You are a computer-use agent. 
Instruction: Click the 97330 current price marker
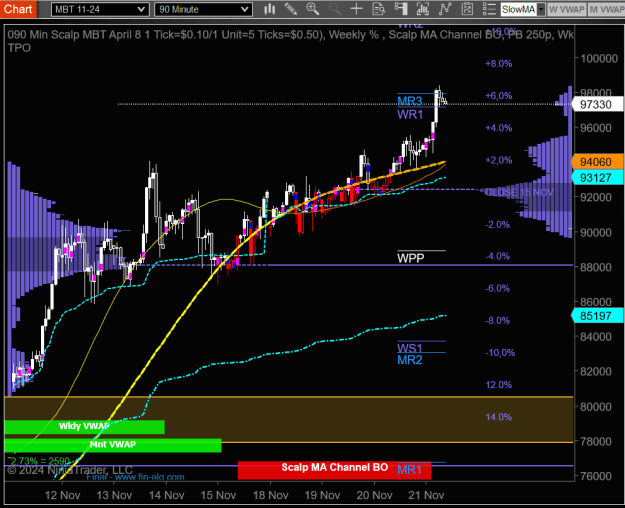pyautogui.click(x=597, y=104)
